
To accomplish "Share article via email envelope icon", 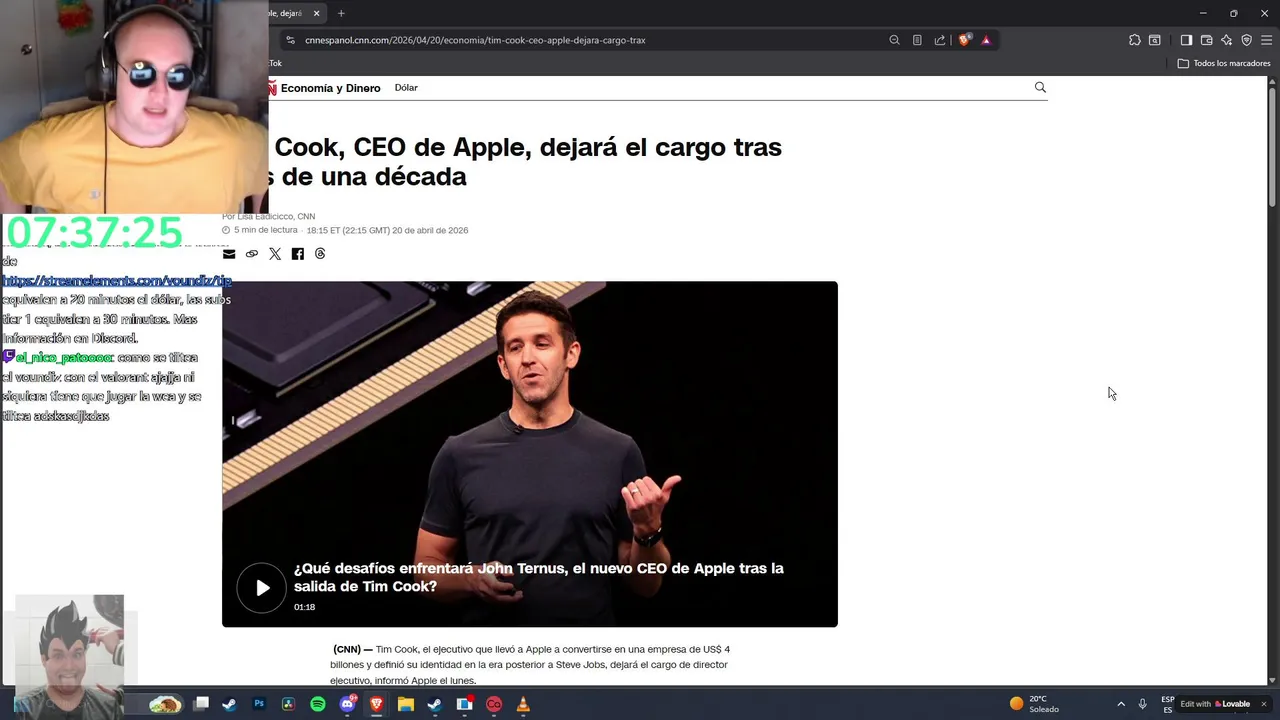I will [x=229, y=254].
